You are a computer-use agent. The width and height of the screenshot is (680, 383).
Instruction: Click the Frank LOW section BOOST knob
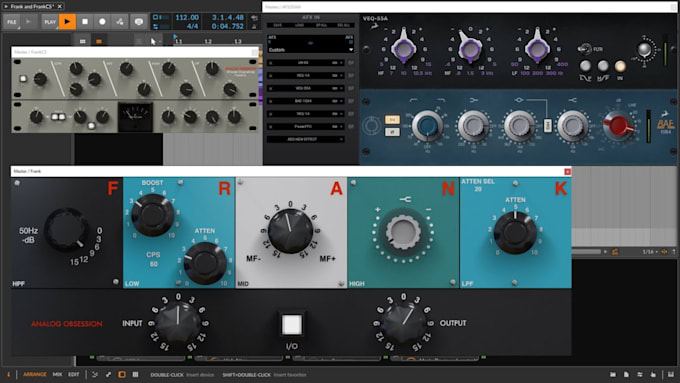pos(153,215)
